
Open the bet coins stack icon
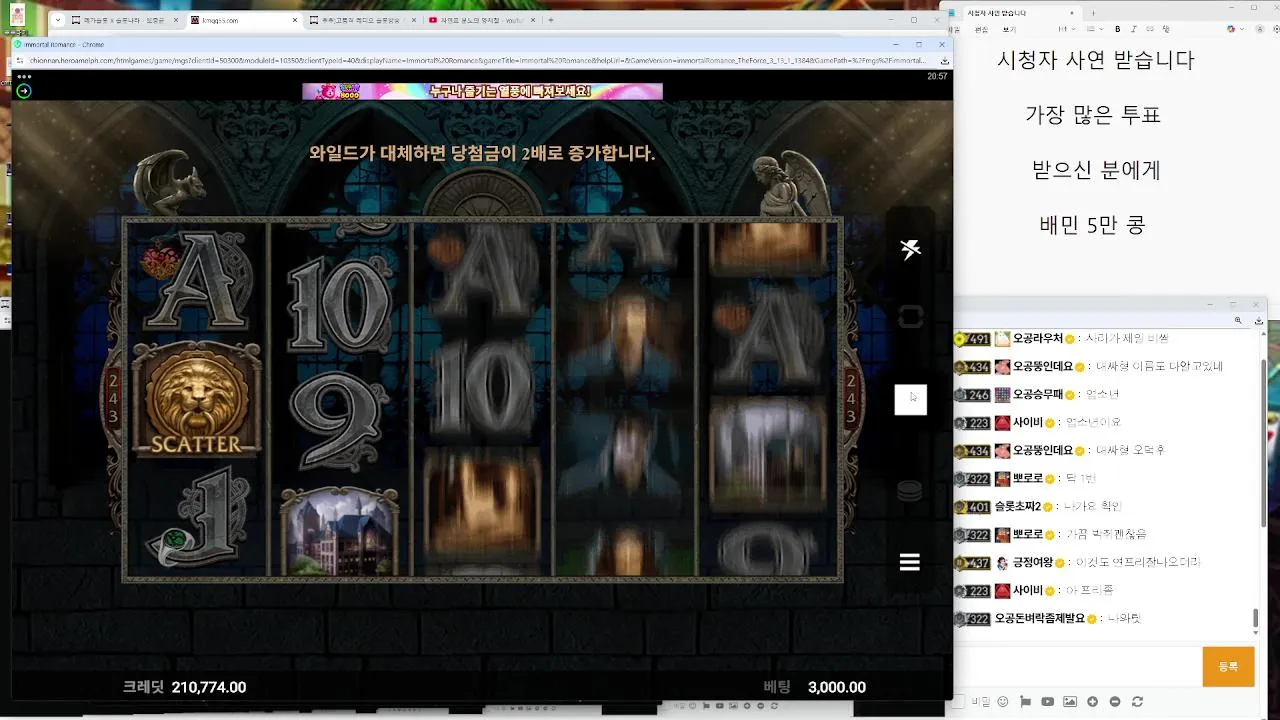[909, 490]
